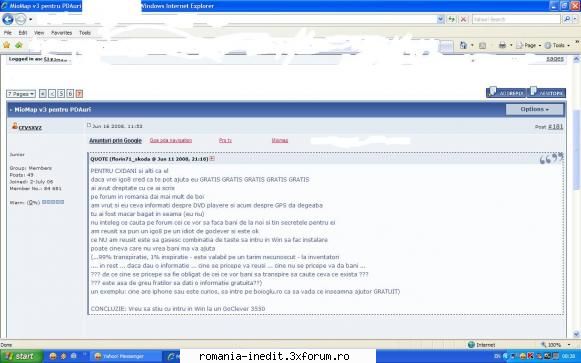The image size is (581, 363).
Task: Open the Options dropdown of the topic
Action: pos(535,109)
